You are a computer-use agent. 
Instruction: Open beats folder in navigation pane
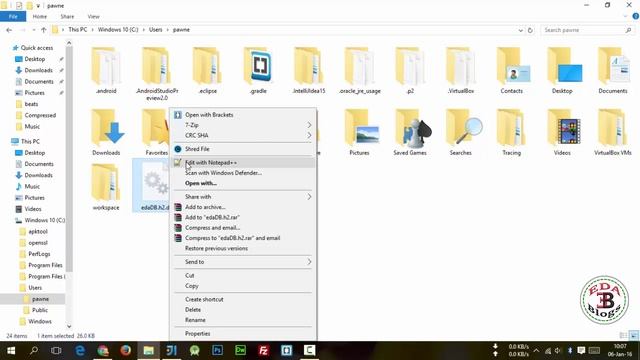tap(31, 104)
